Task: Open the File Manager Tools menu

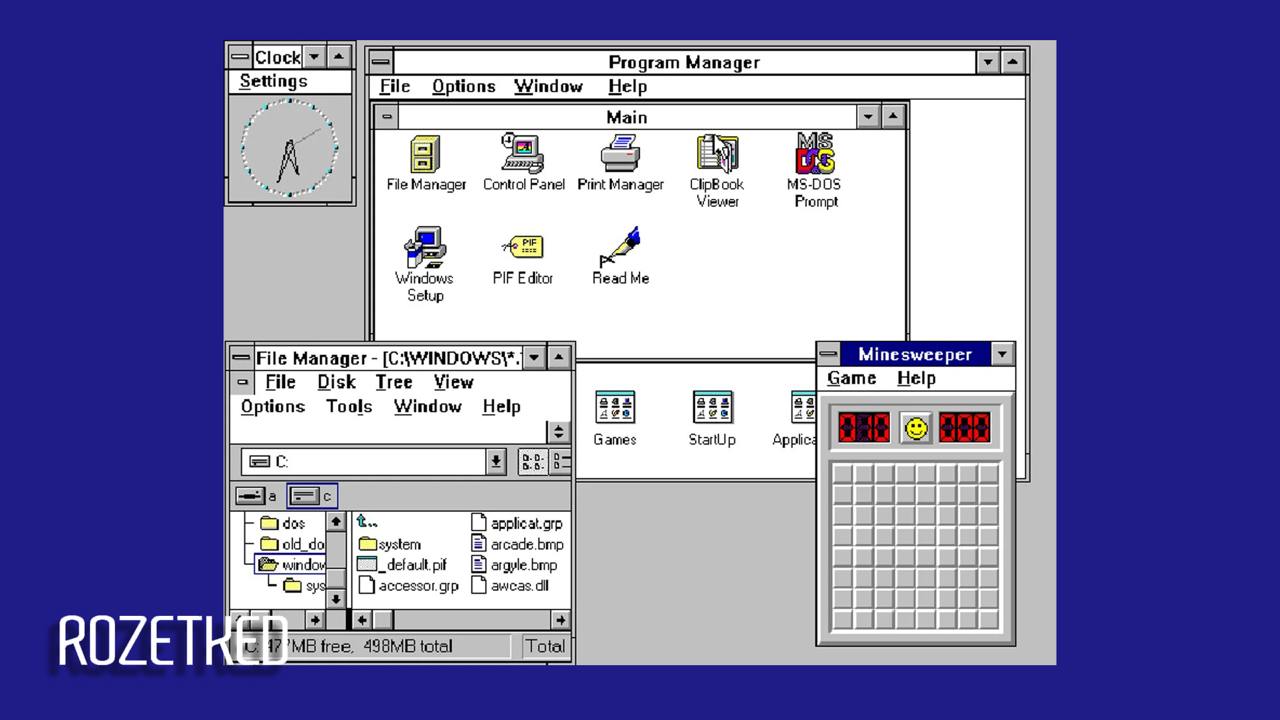Action: pyautogui.click(x=349, y=406)
